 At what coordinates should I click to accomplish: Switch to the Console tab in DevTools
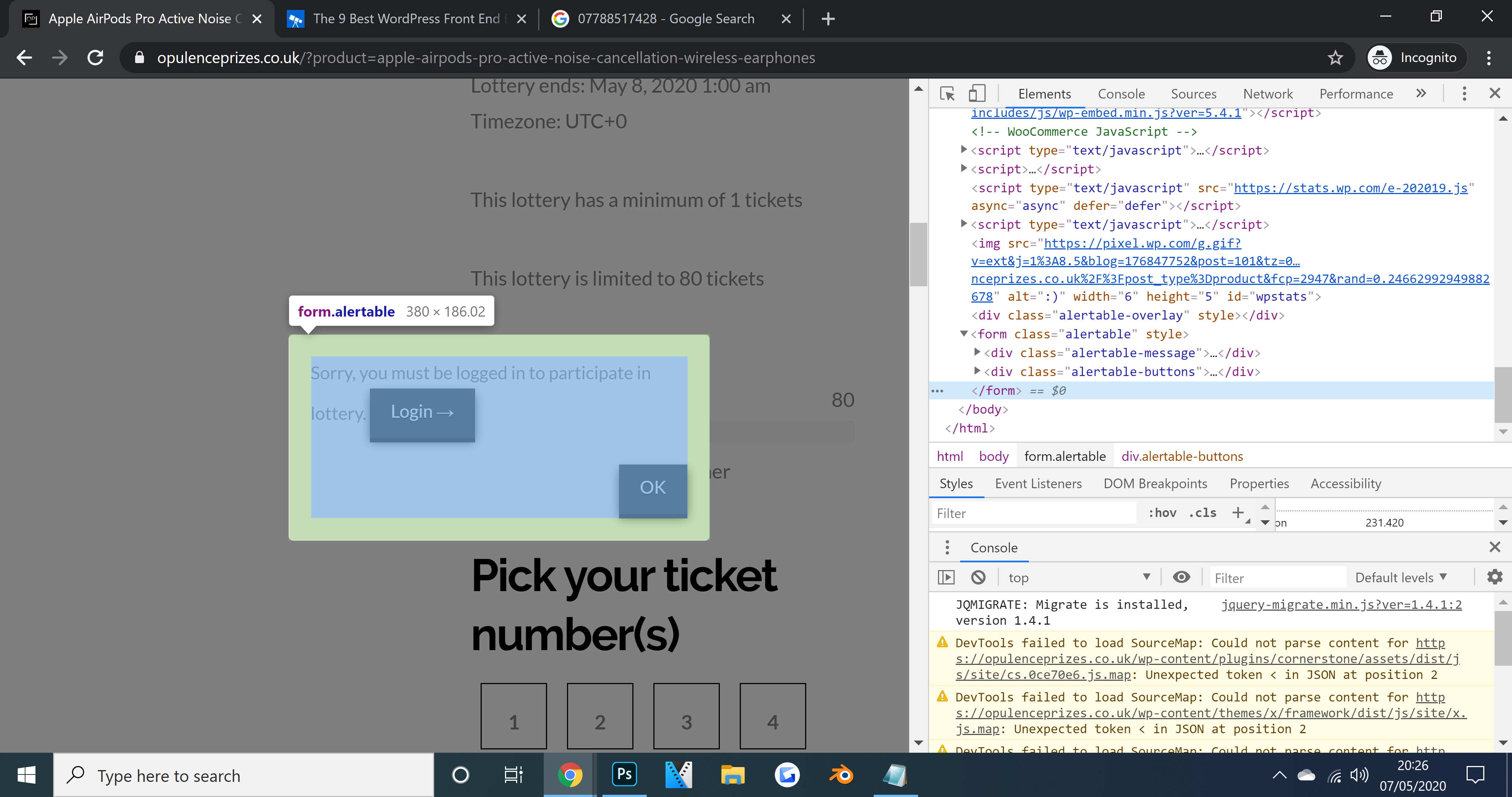[1121, 94]
